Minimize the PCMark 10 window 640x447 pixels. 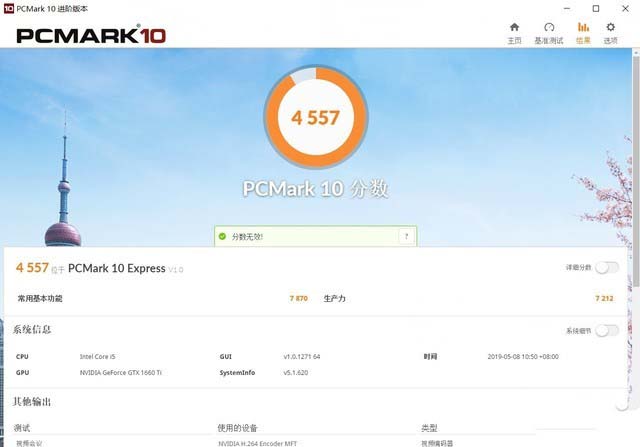pyautogui.click(x=567, y=9)
